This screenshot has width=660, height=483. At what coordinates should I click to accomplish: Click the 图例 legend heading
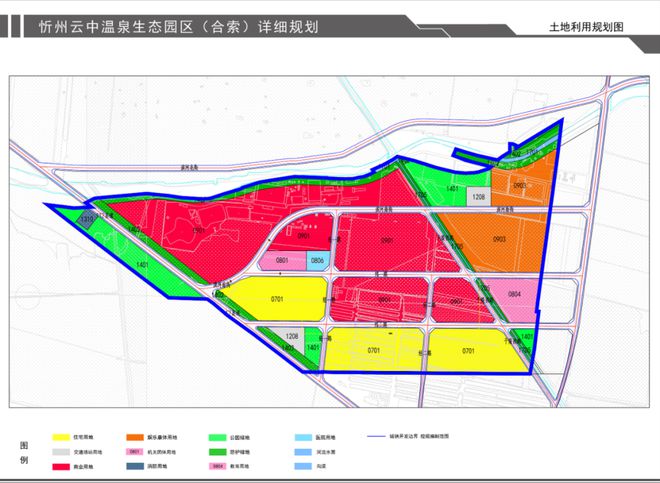tap(24, 452)
